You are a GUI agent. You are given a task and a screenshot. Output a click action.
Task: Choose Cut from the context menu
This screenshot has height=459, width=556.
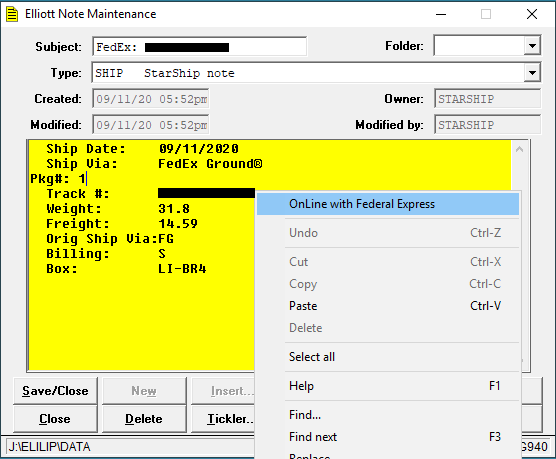388,262
